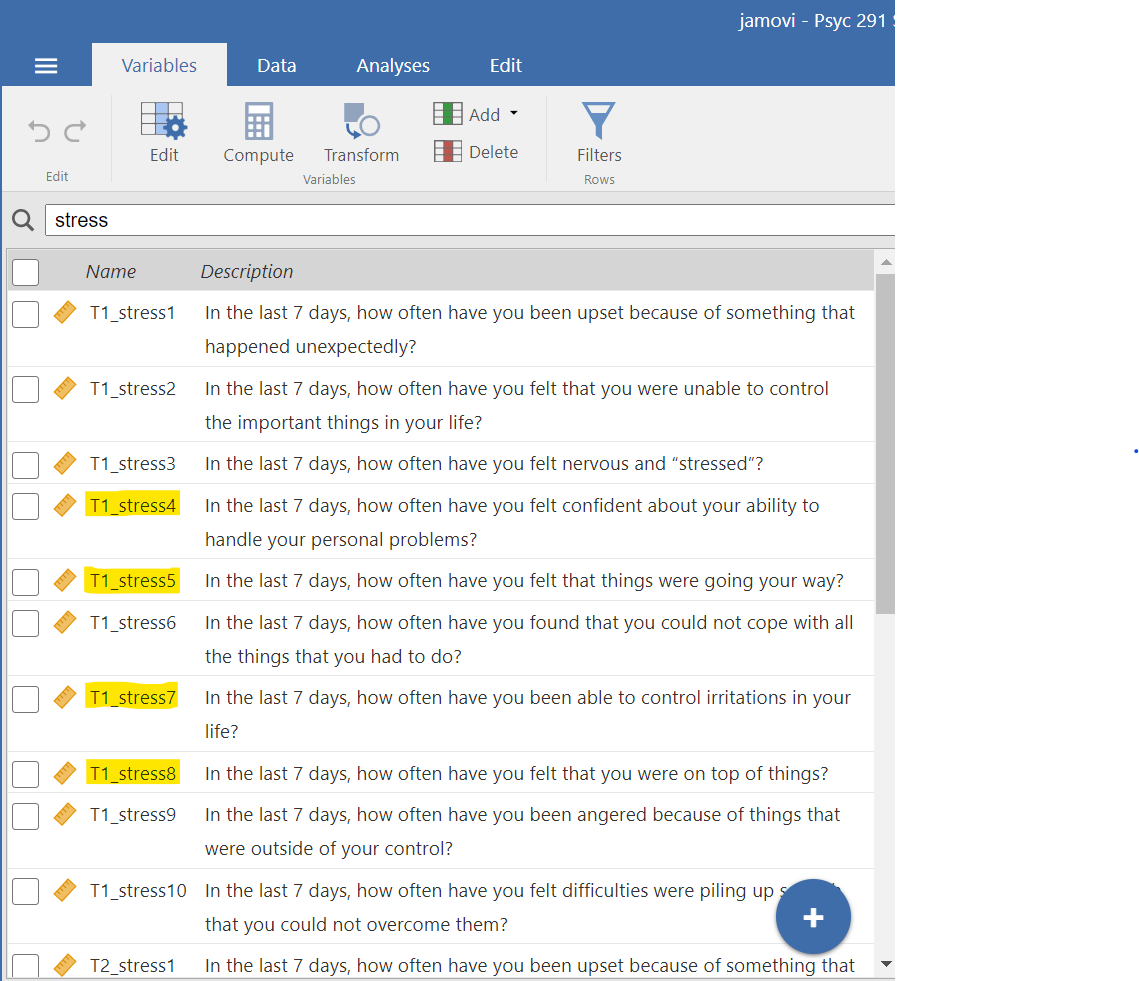Click the vertical scrollbar thumb
Viewport: 1139px width, 981px height.
[x=885, y=444]
